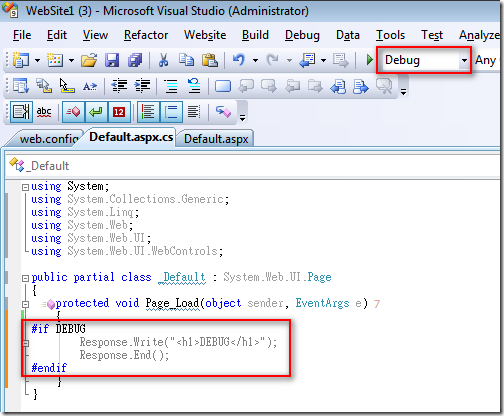Screen dimensions: 504x416
Task: Click the '#endif' directive line
Action: (49, 368)
